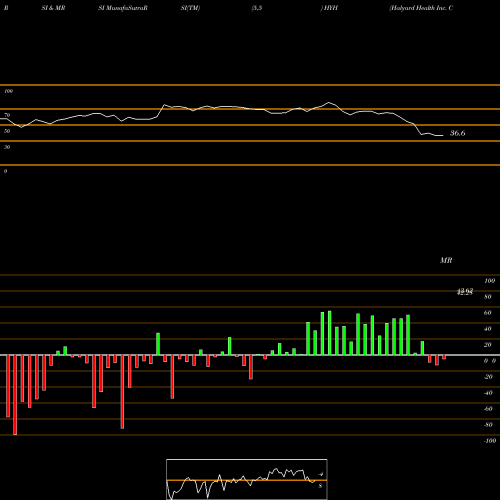Image resolution: width=500 pixels, height=500 pixels.
Task: Click the '(5,5' parameter text in header
Action: (x=257, y=8)
